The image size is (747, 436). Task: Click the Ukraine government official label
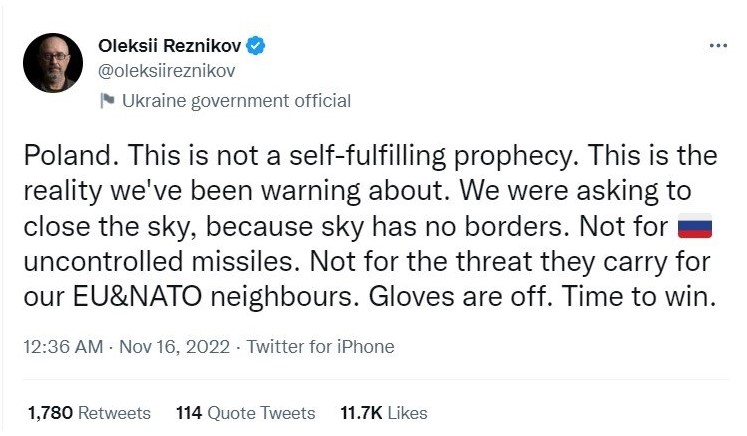click(235, 100)
